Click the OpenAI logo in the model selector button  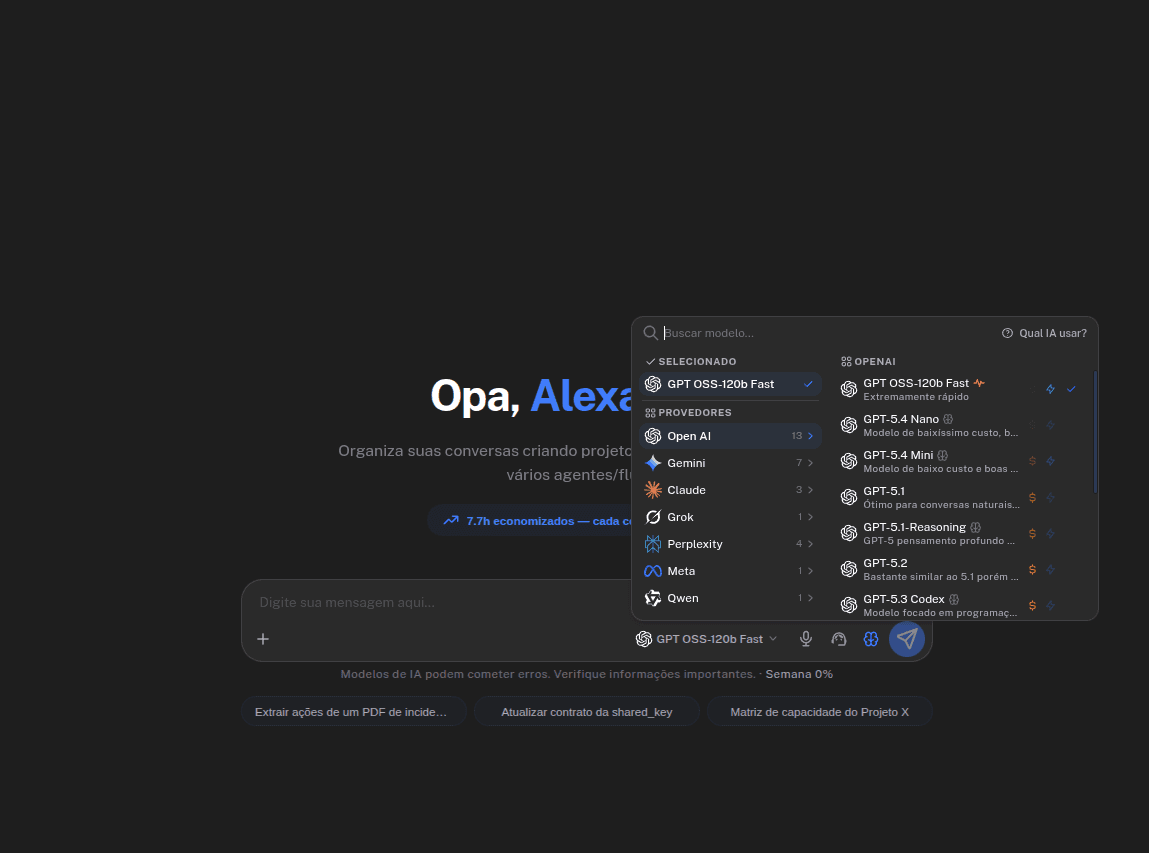[x=643, y=639]
